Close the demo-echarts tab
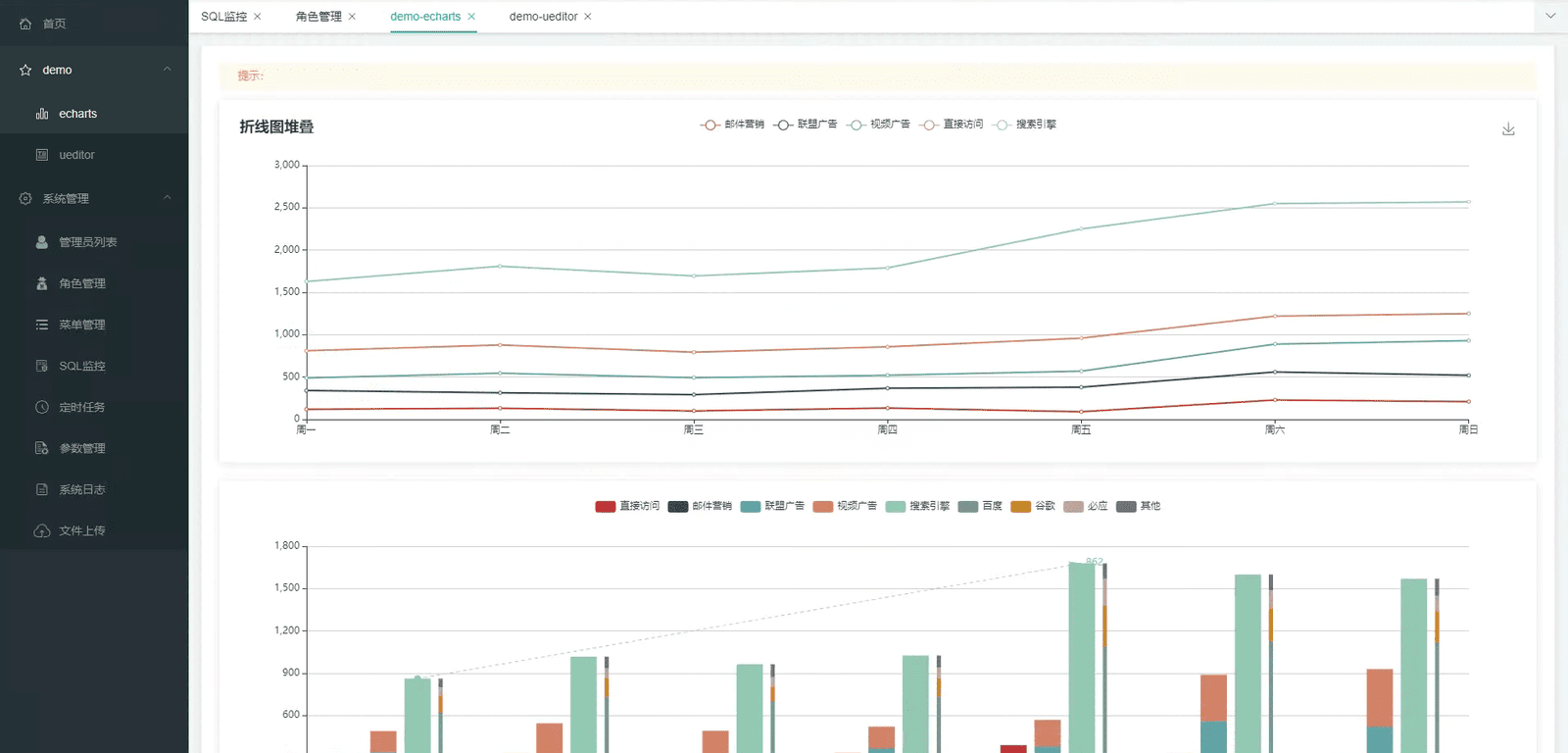Image resolution: width=1568 pixels, height=753 pixels. click(x=471, y=17)
